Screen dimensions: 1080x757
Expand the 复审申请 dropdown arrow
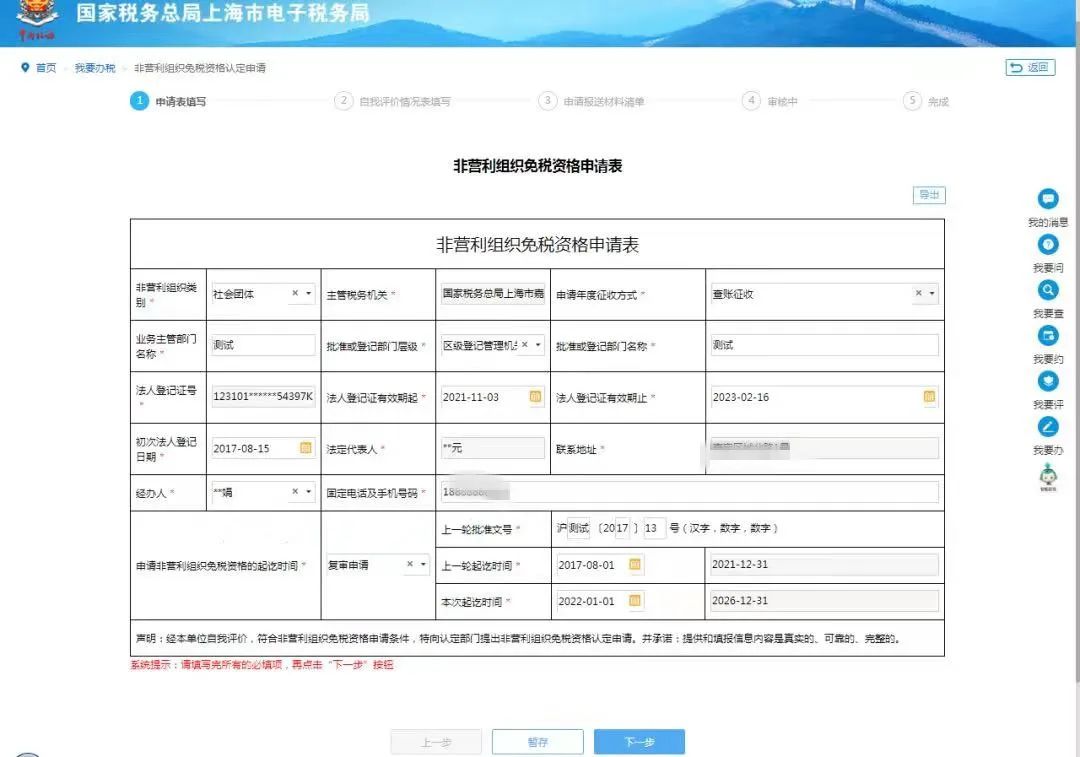coord(423,564)
